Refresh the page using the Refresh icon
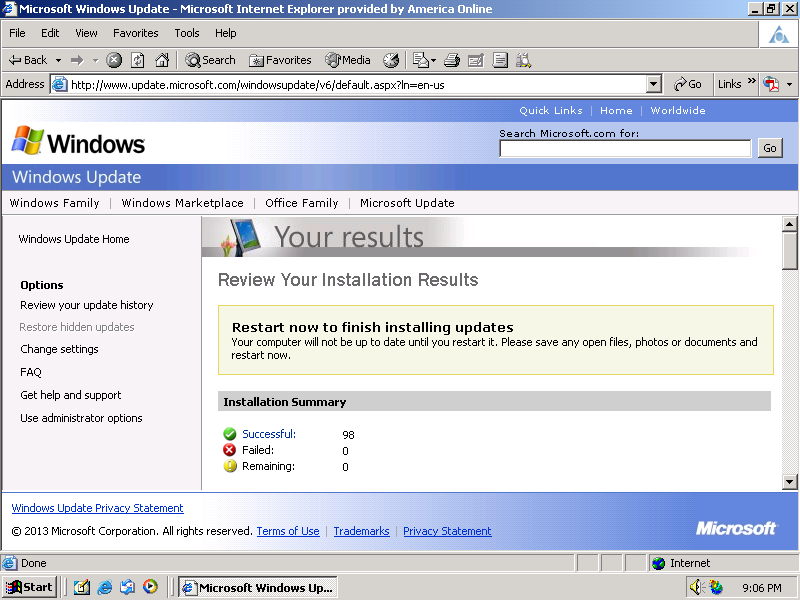800x600 pixels. tap(138, 60)
